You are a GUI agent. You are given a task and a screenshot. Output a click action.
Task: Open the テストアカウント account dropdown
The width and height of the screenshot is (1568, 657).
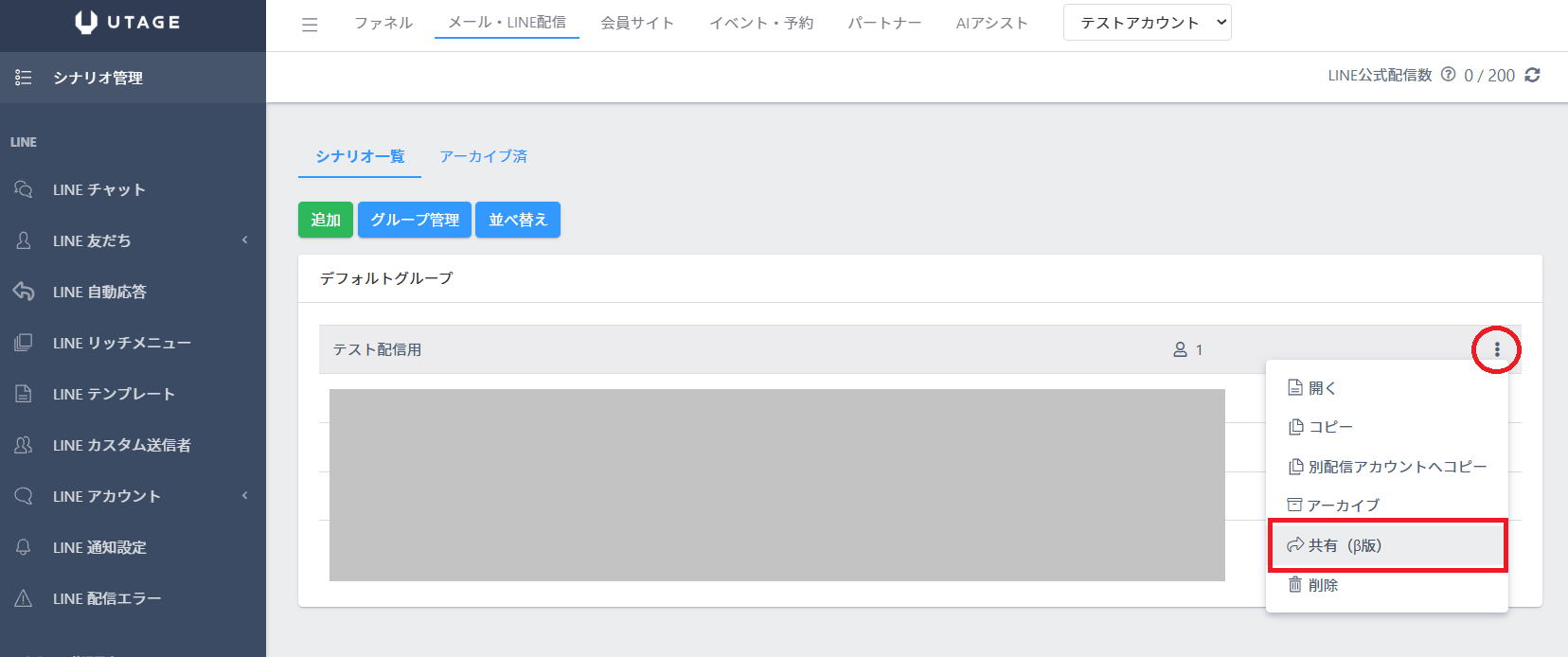pos(1147,23)
